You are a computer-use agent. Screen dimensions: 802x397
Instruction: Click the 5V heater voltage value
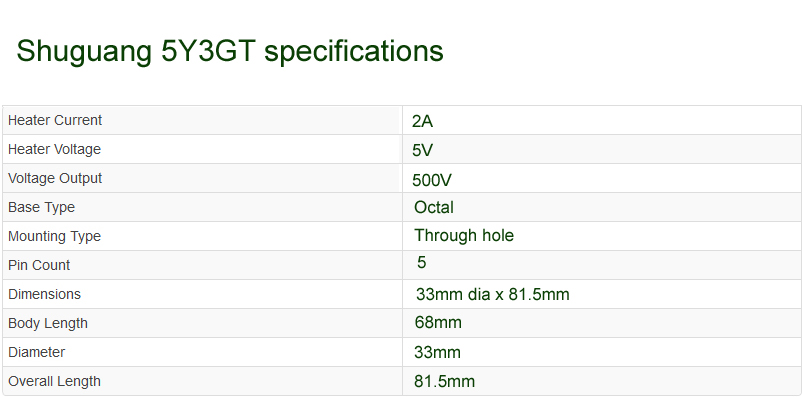(422, 151)
